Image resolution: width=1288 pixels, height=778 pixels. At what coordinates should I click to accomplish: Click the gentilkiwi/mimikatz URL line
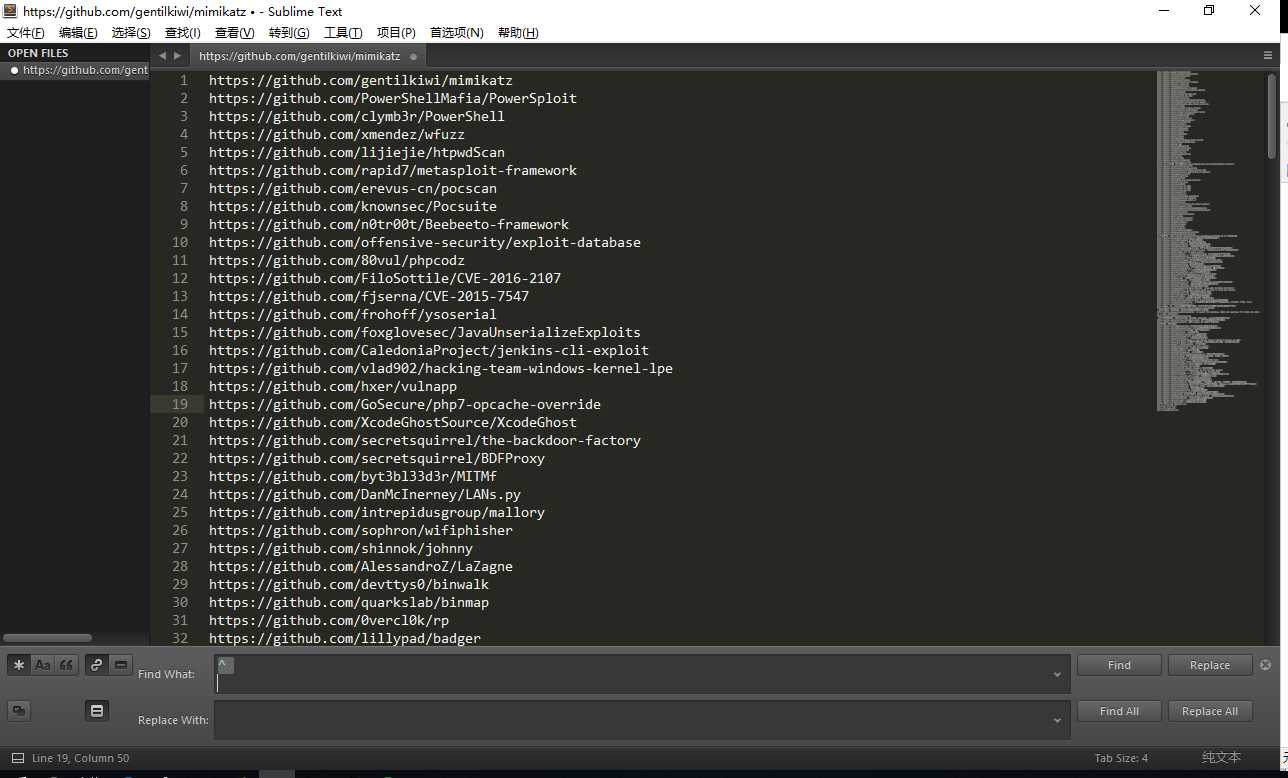[x=361, y=80]
